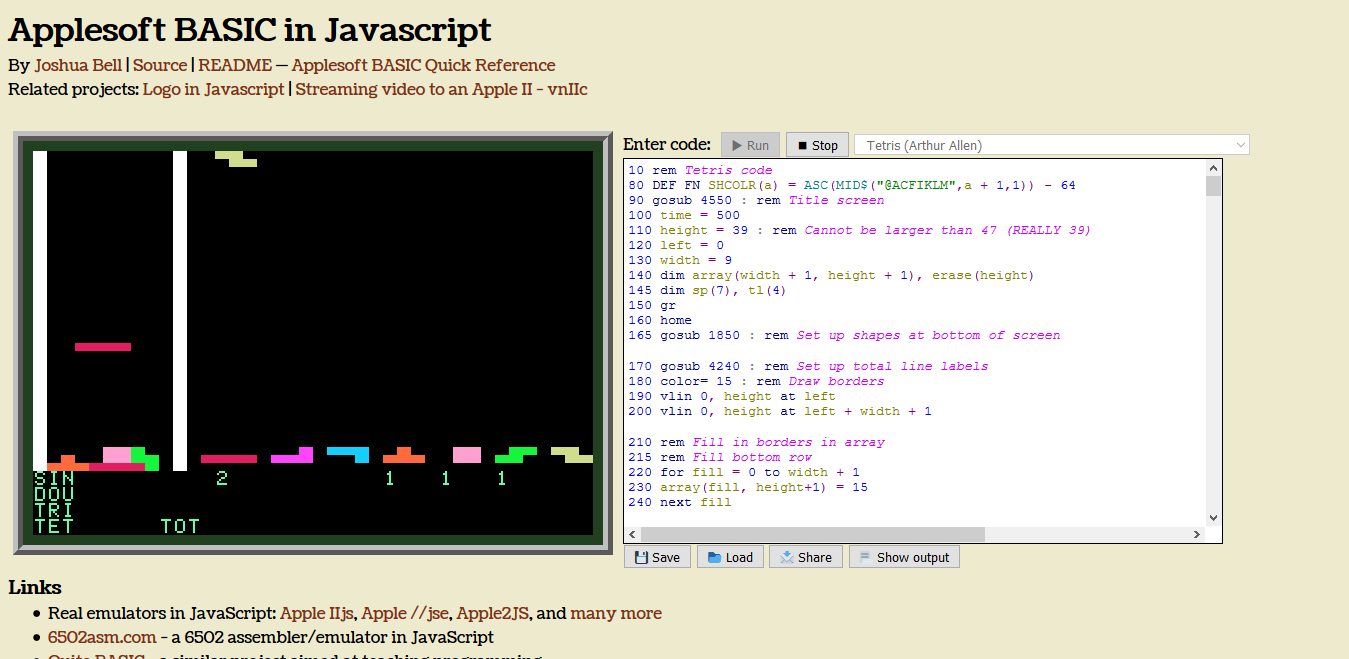Click code line 100 time = 500
The height and width of the screenshot is (659, 1349).
(684, 215)
